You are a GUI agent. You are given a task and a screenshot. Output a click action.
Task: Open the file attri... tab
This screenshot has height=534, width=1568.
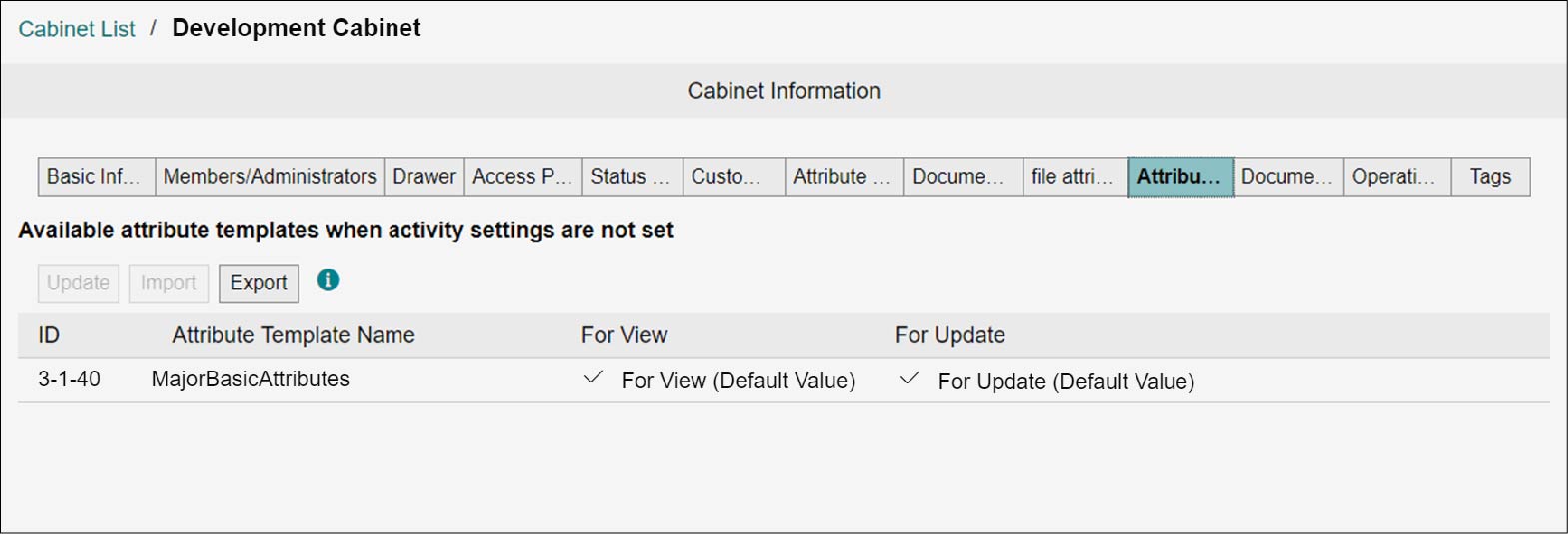(x=1076, y=177)
